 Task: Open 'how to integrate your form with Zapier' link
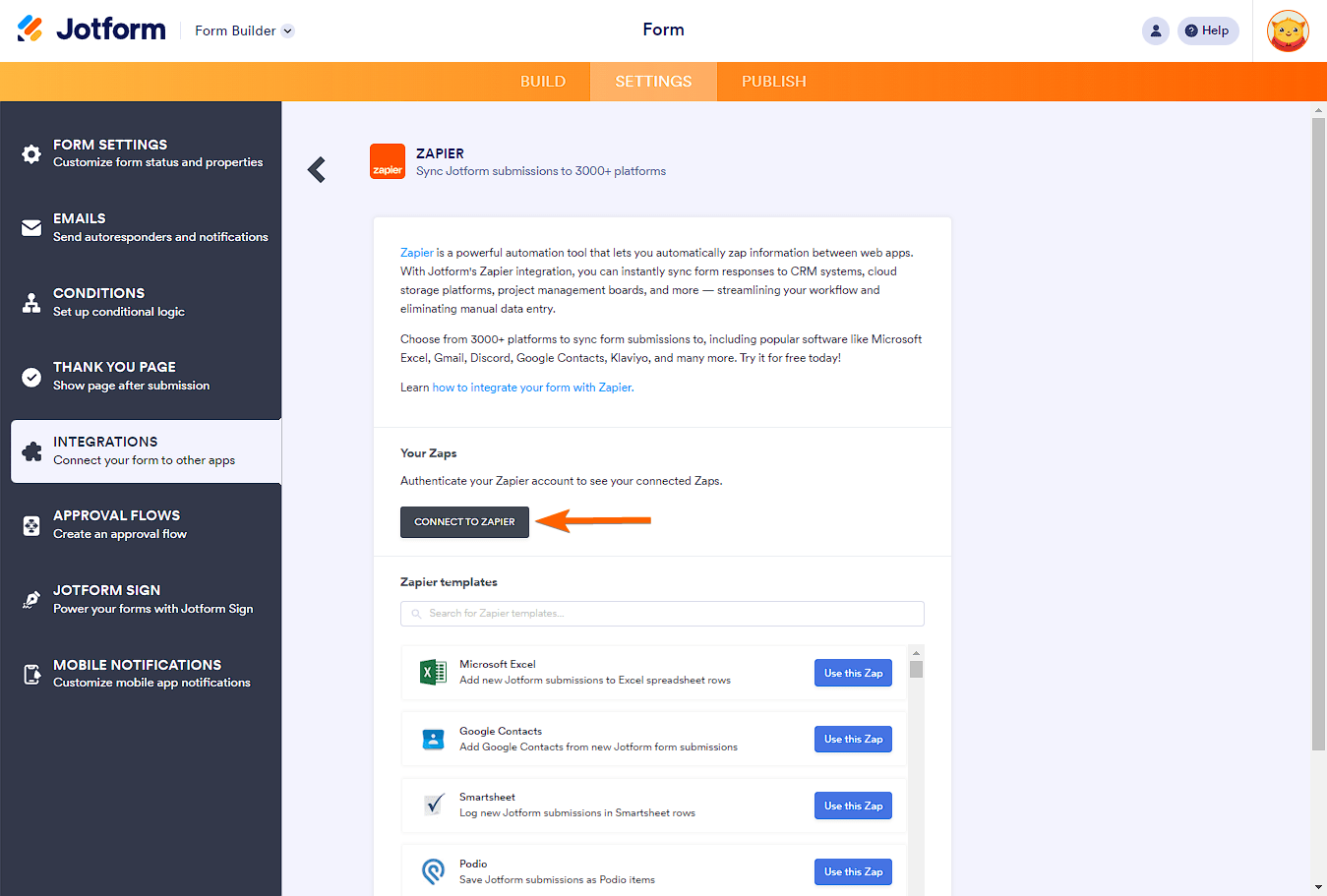coord(533,388)
